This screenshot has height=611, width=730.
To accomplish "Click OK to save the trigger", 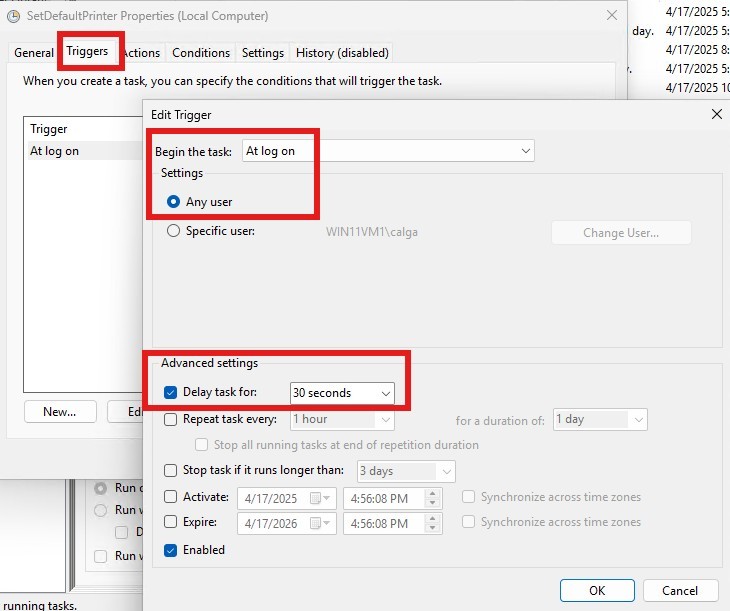I will click(x=597, y=590).
